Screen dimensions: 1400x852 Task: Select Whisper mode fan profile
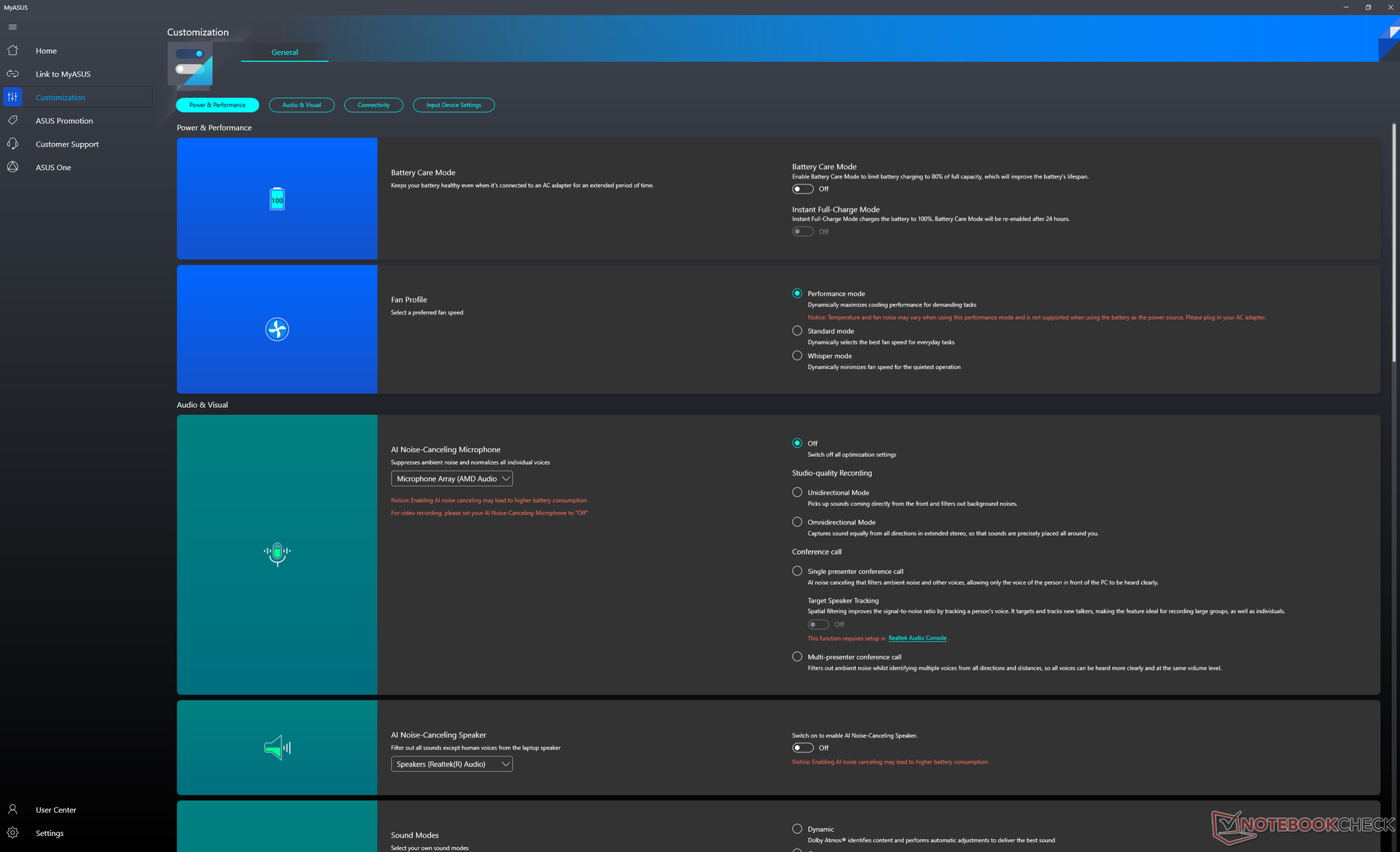coord(797,356)
